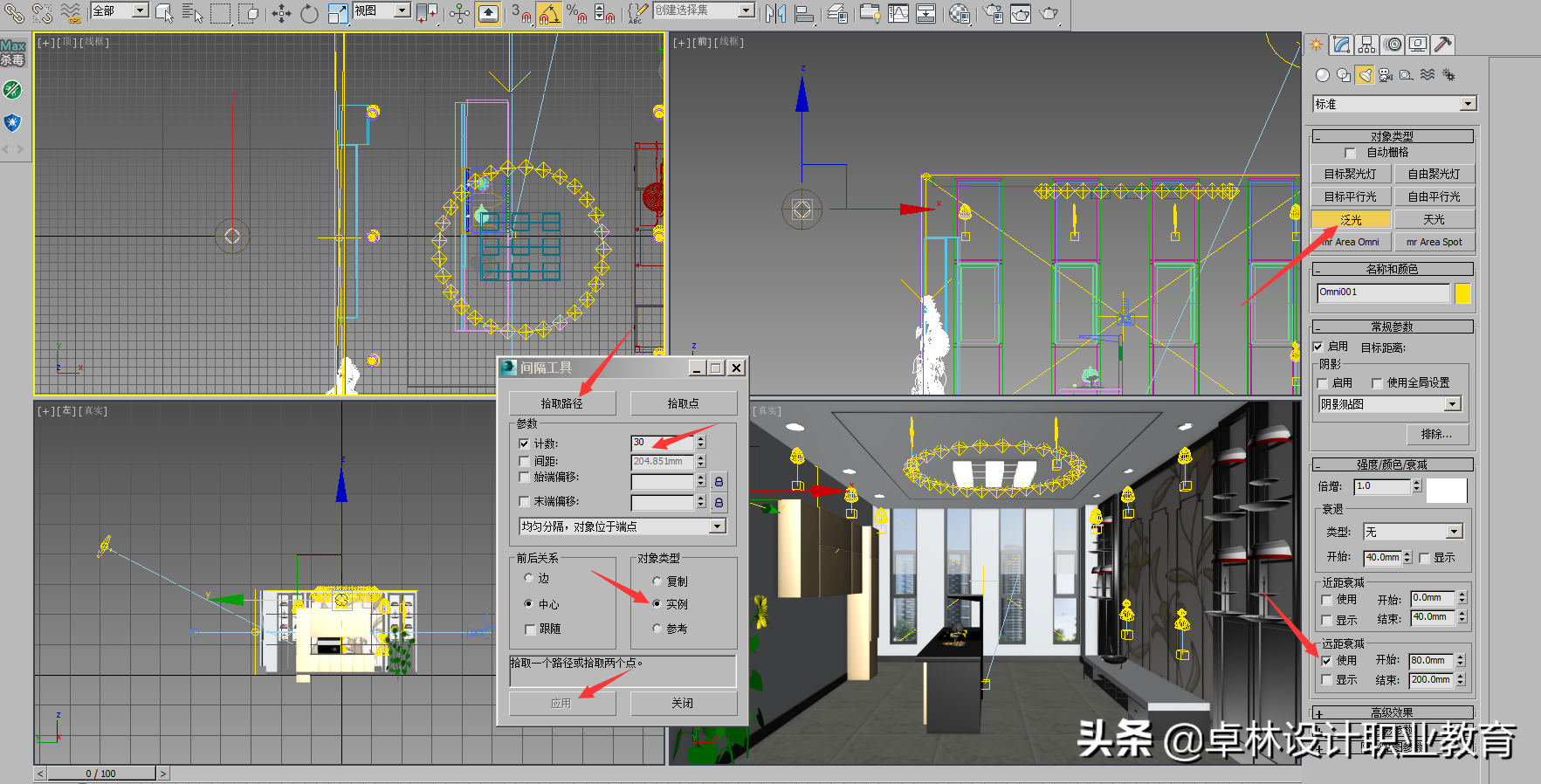The height and width of the screenshot is (784, 1541).
Task: Click the teapot Render icon
Action: (x=1049, y=13)
